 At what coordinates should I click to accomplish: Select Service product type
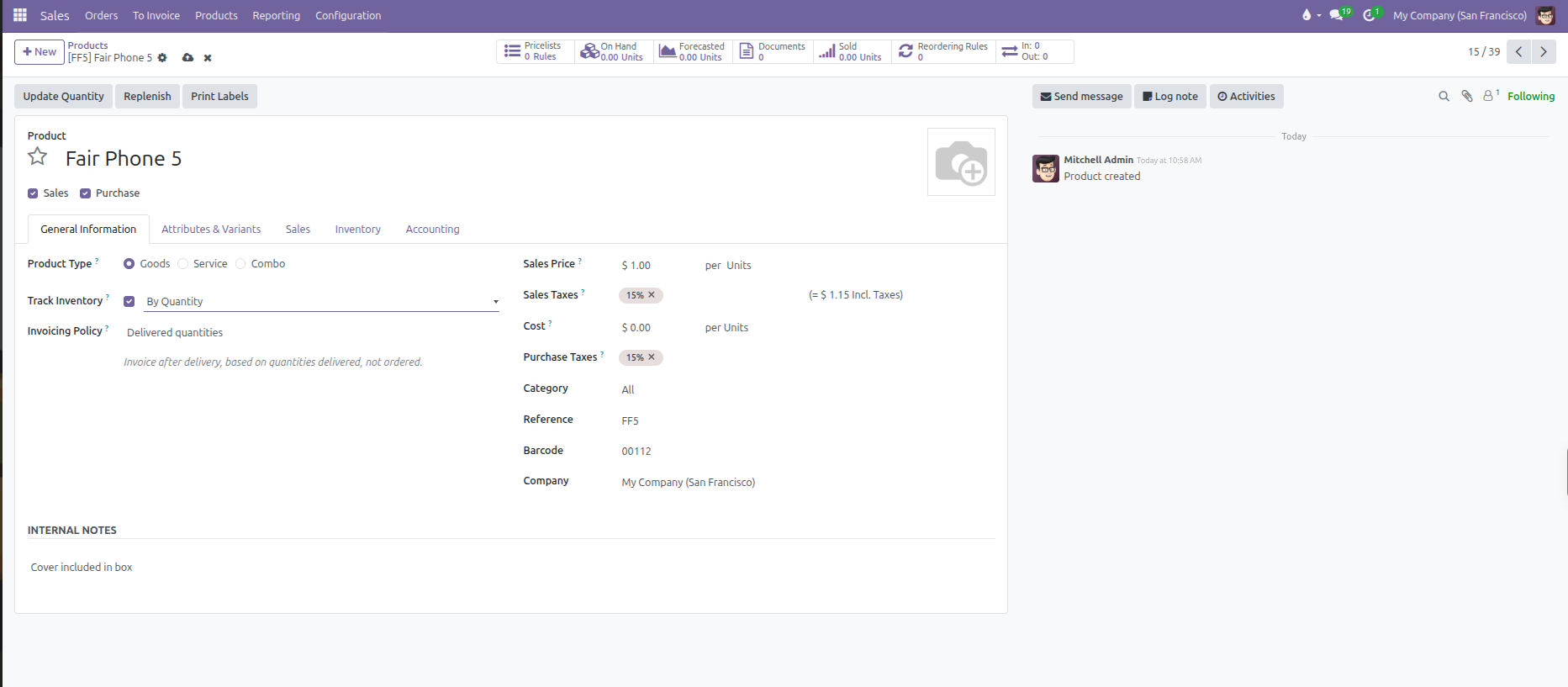pyautogui.click(x=182, y=264)
